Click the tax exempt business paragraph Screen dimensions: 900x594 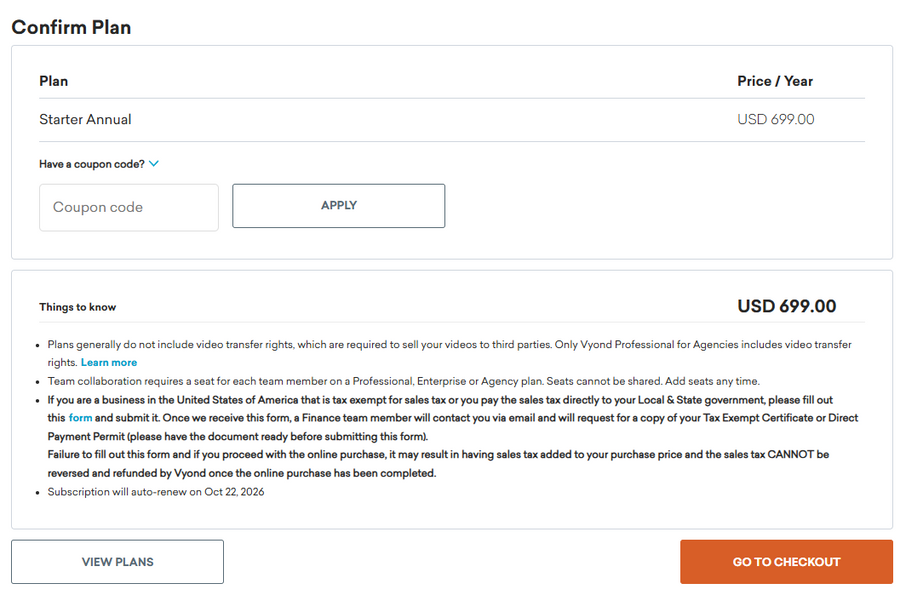tap(450, 400)
